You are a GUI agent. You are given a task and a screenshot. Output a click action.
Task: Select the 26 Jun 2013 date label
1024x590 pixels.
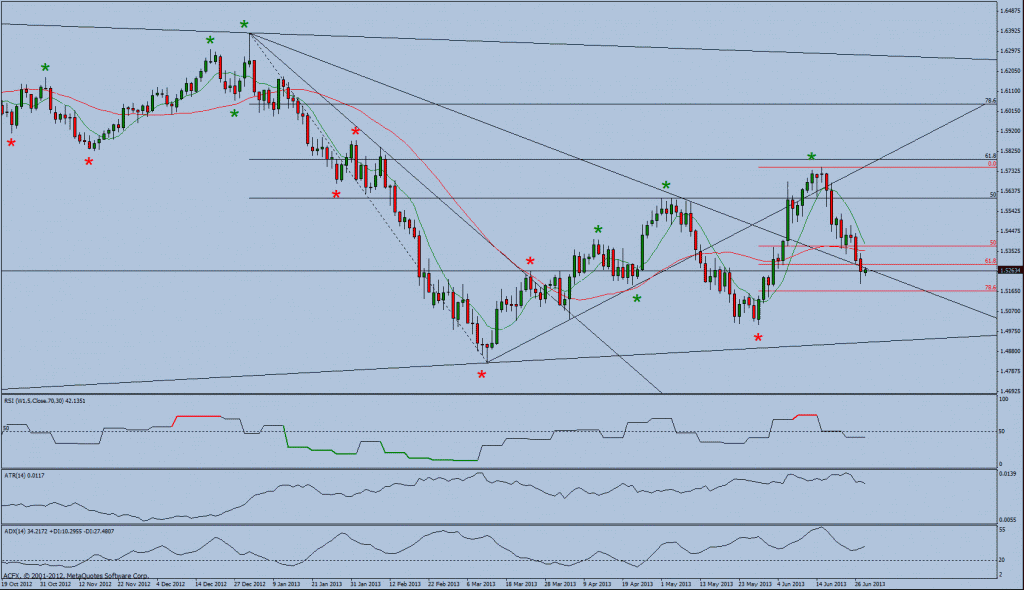click(x=869, y=584)
